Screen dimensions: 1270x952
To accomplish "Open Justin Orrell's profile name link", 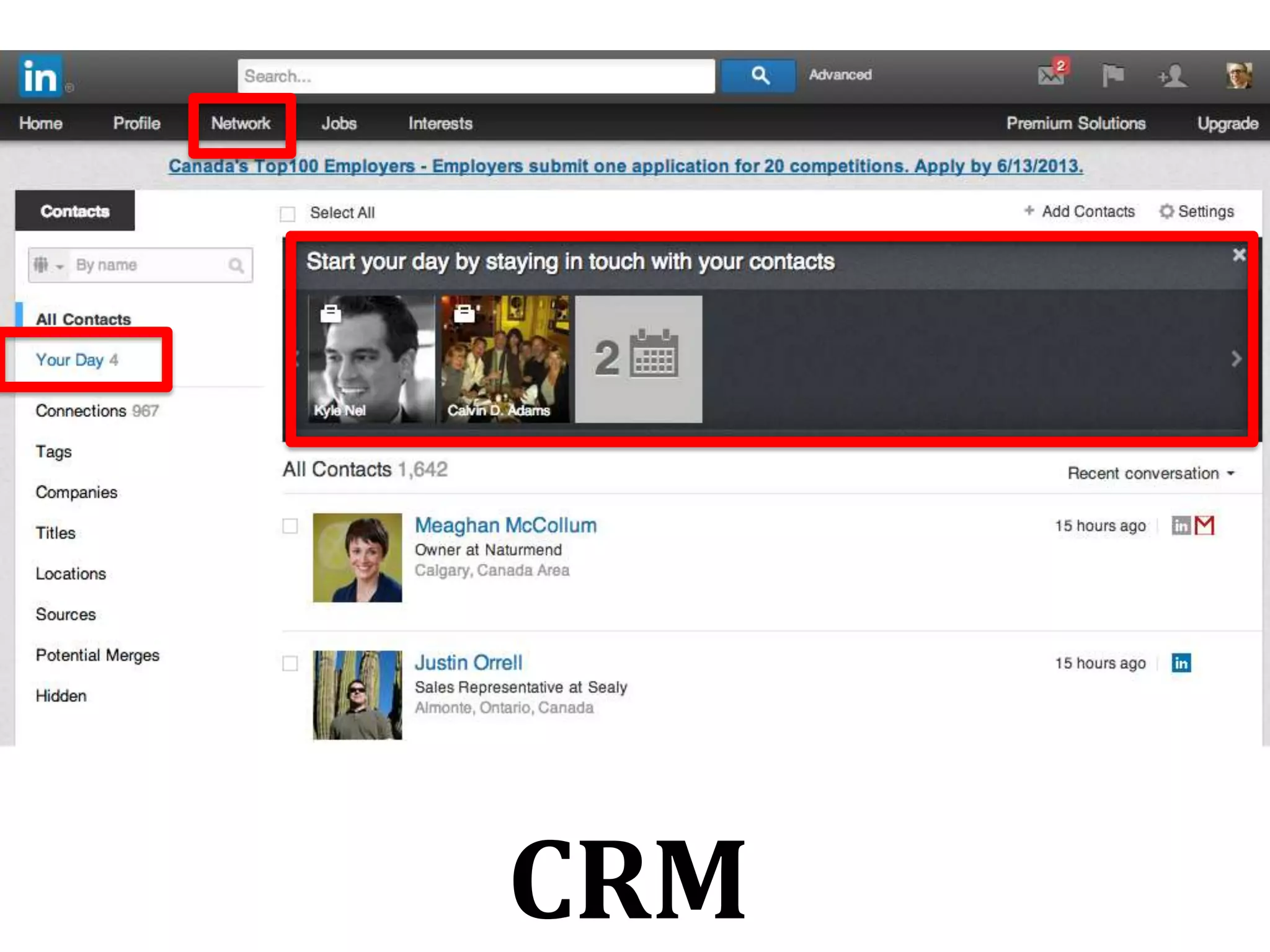I will [469, 663].
